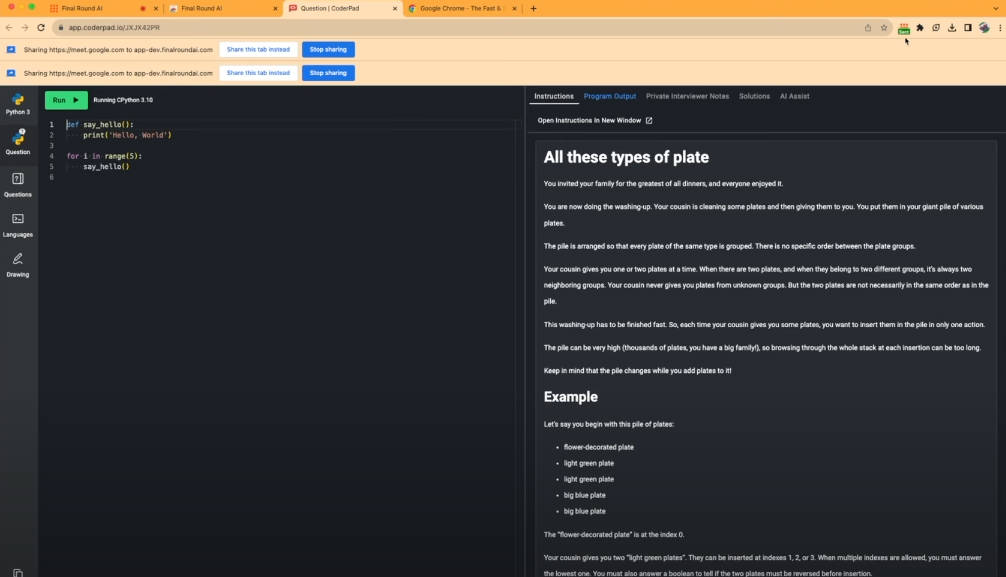Open the Questions panel from the sidebar

18,184
